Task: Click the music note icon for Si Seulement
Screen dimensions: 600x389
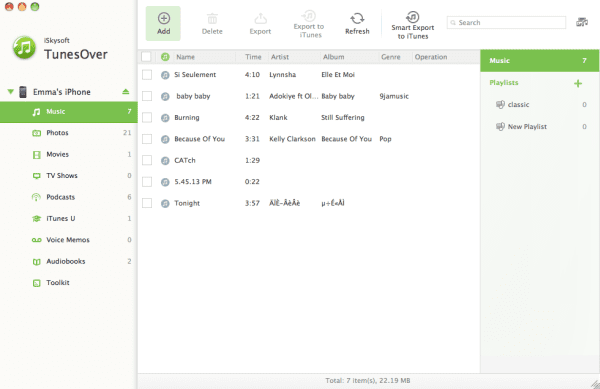Action: 165,75
